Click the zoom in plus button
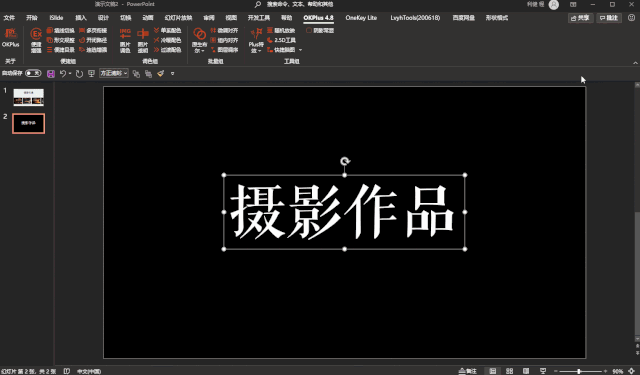 (x=605, y=371)
